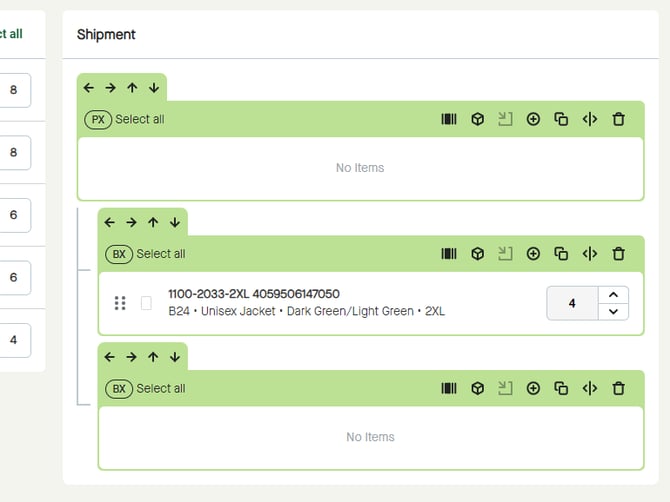Click the left arrow on the last BX box

pyautogui.click(x=109, y=357)
